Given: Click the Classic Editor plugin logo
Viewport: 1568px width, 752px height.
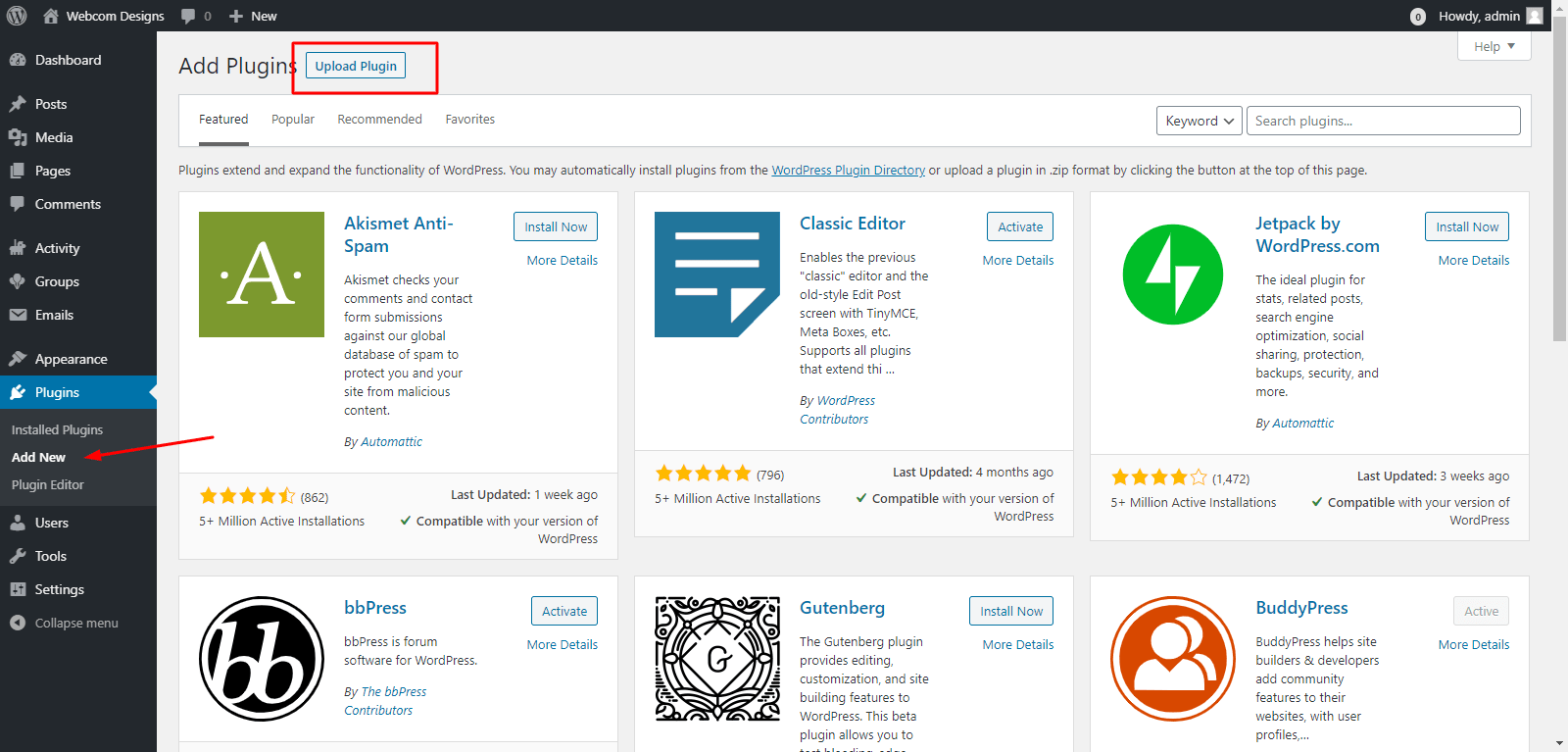Looking at the screenshot, I should (x=717, y=275).
